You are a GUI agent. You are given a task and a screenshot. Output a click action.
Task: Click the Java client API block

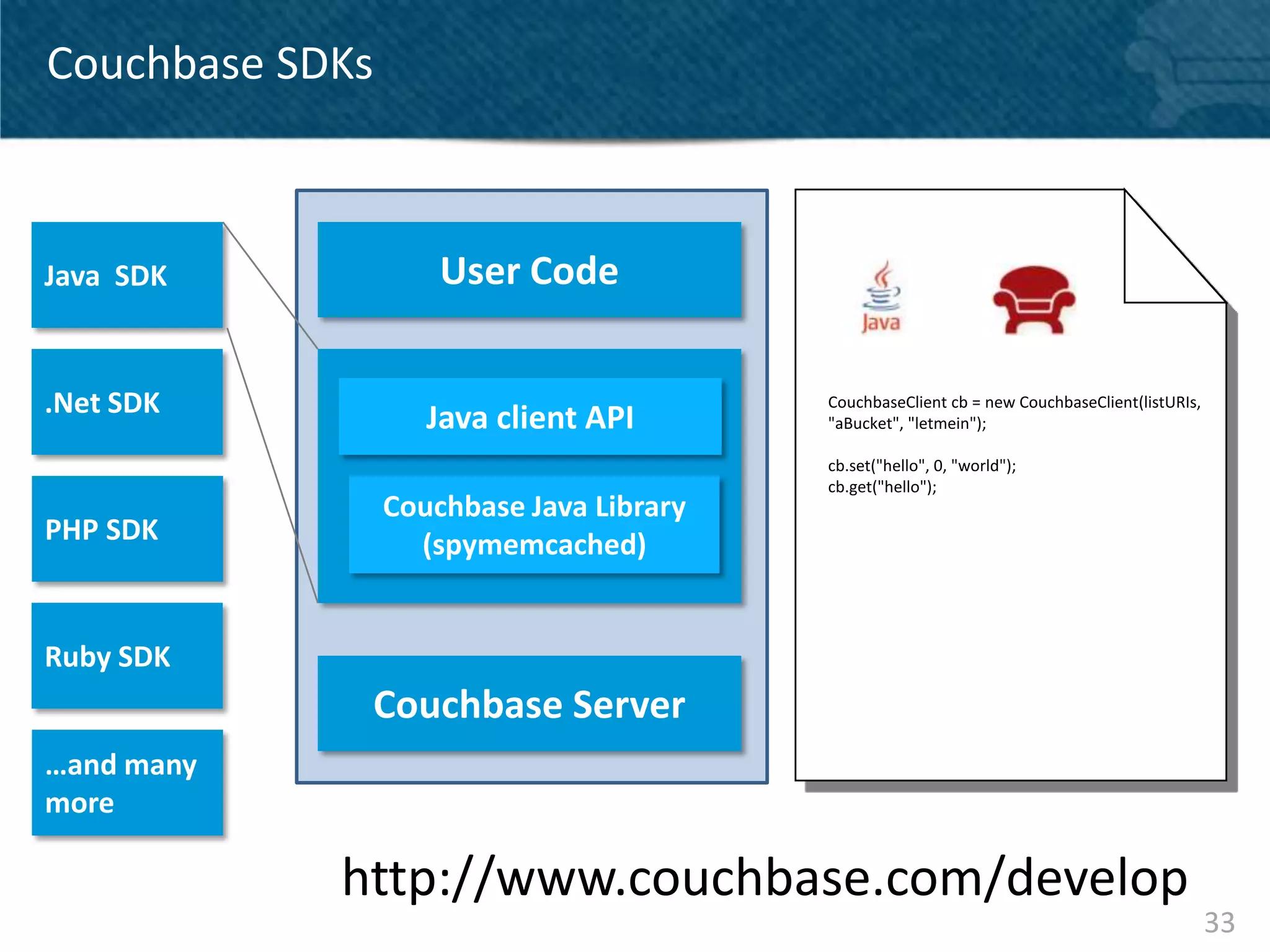click(x=530, y=416)
